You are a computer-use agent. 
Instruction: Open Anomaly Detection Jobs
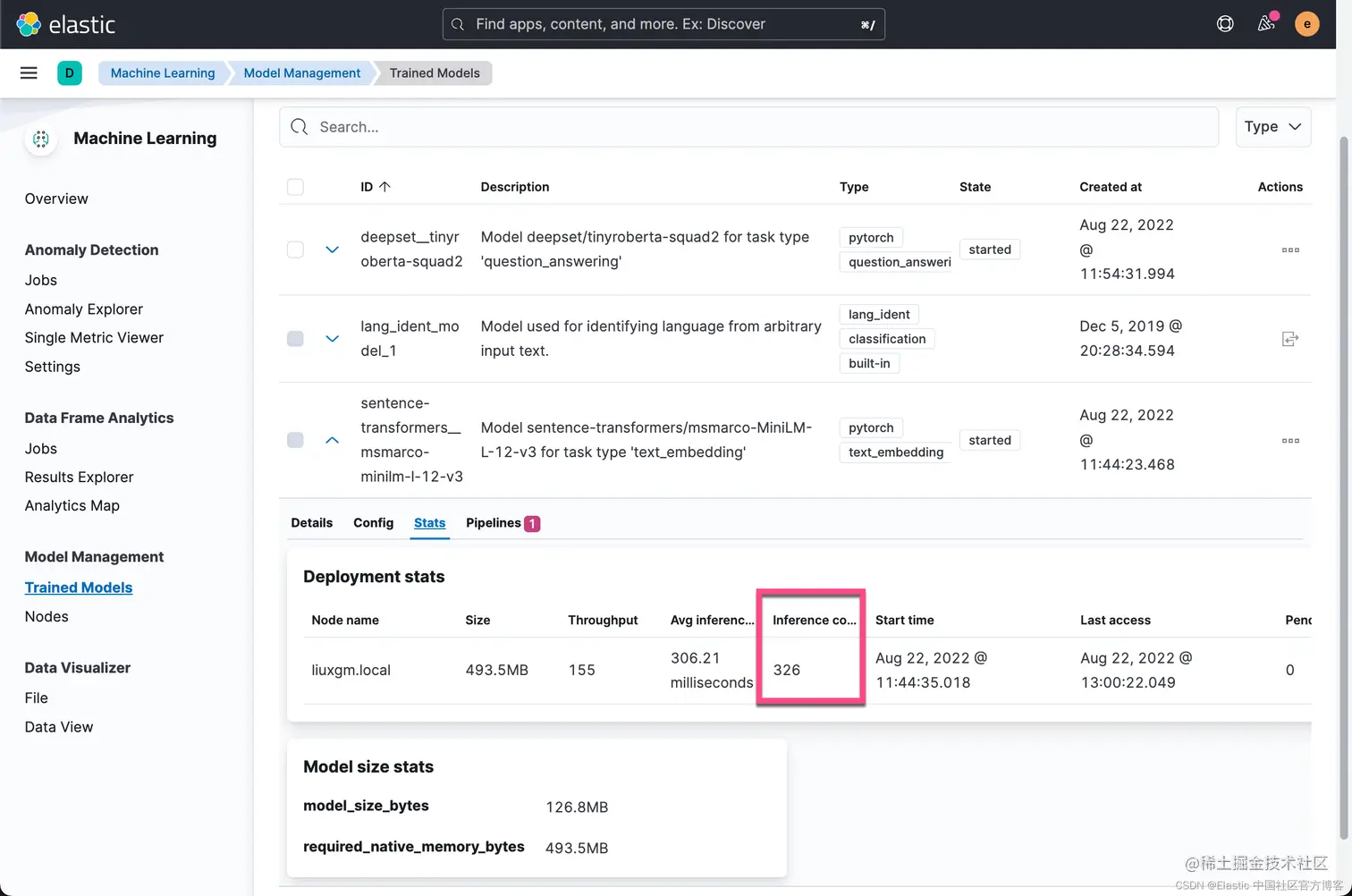tap(41, 280)
